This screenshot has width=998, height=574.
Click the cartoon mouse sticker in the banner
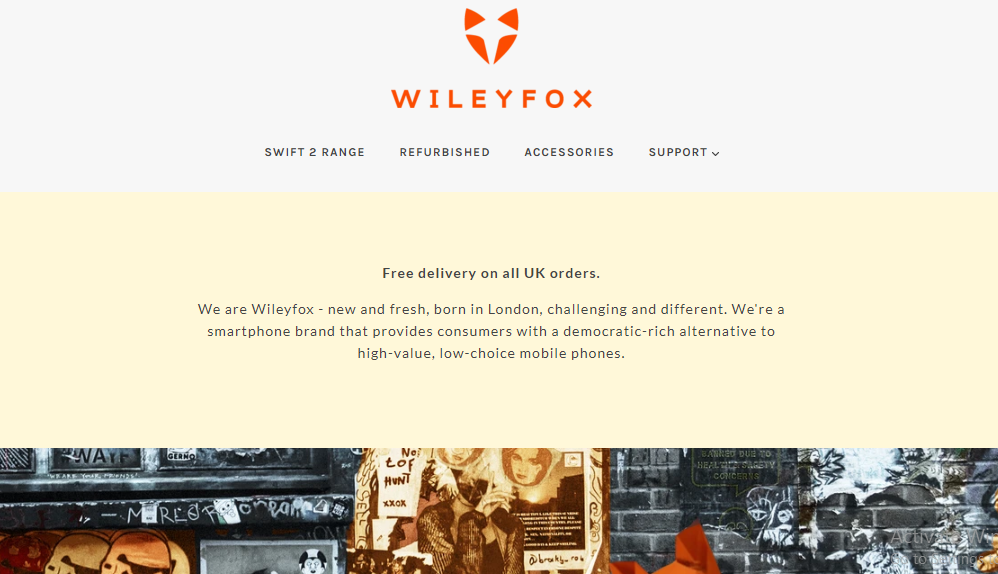click(x=313, y=561)
